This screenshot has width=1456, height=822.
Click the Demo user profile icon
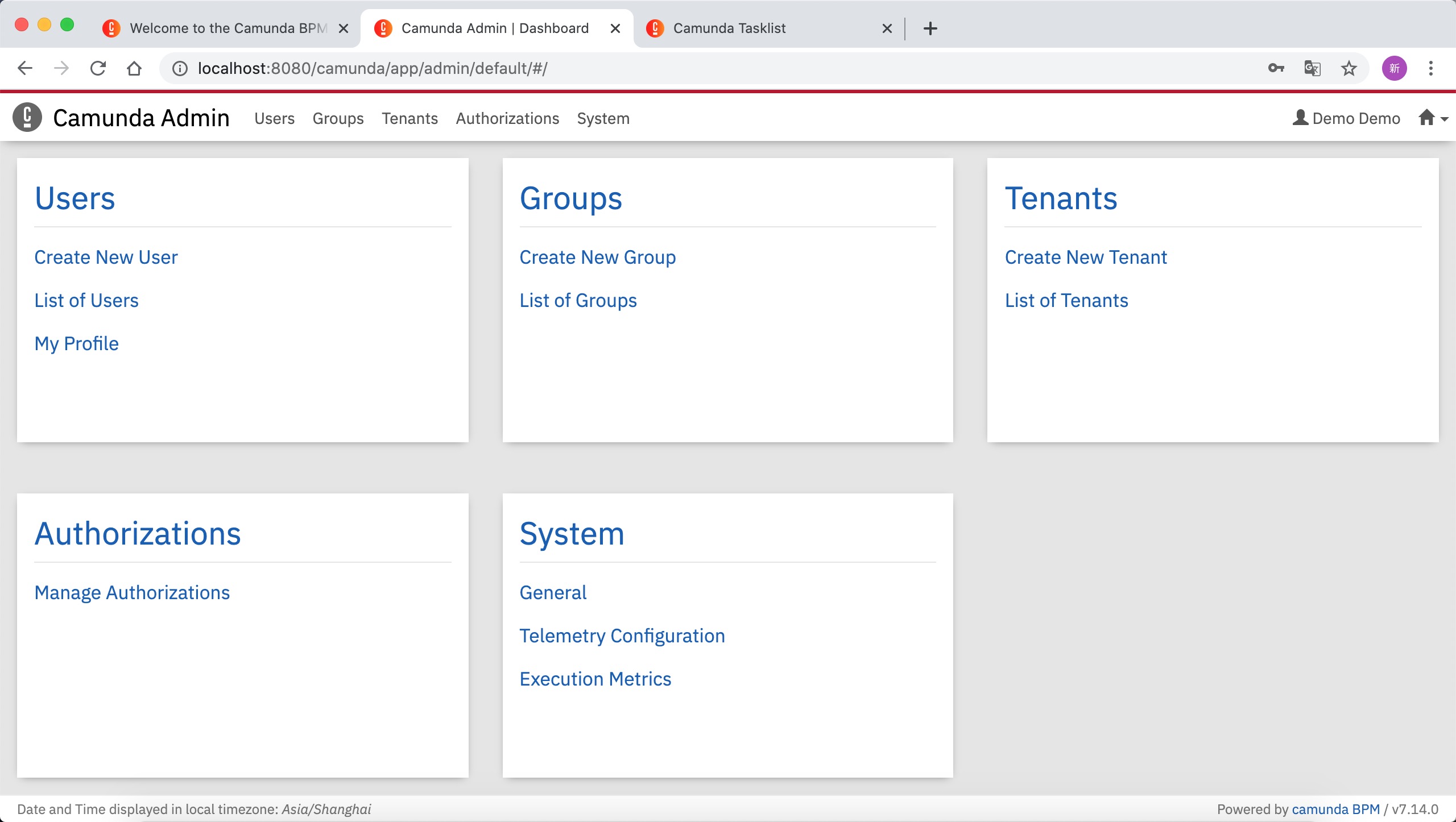point(1299,118)
